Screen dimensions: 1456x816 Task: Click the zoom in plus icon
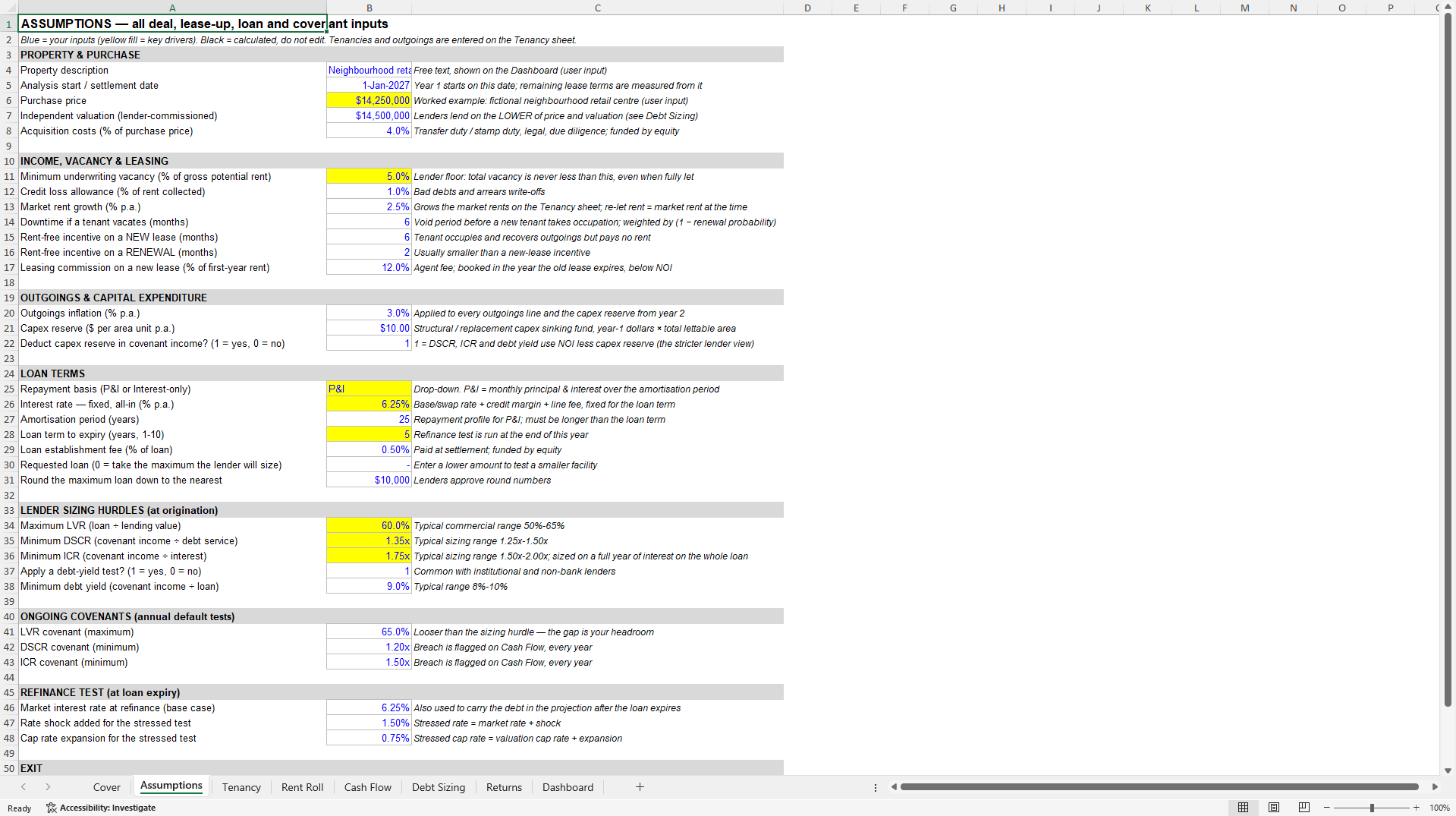pyautogui.click(x=1416, y=808)
